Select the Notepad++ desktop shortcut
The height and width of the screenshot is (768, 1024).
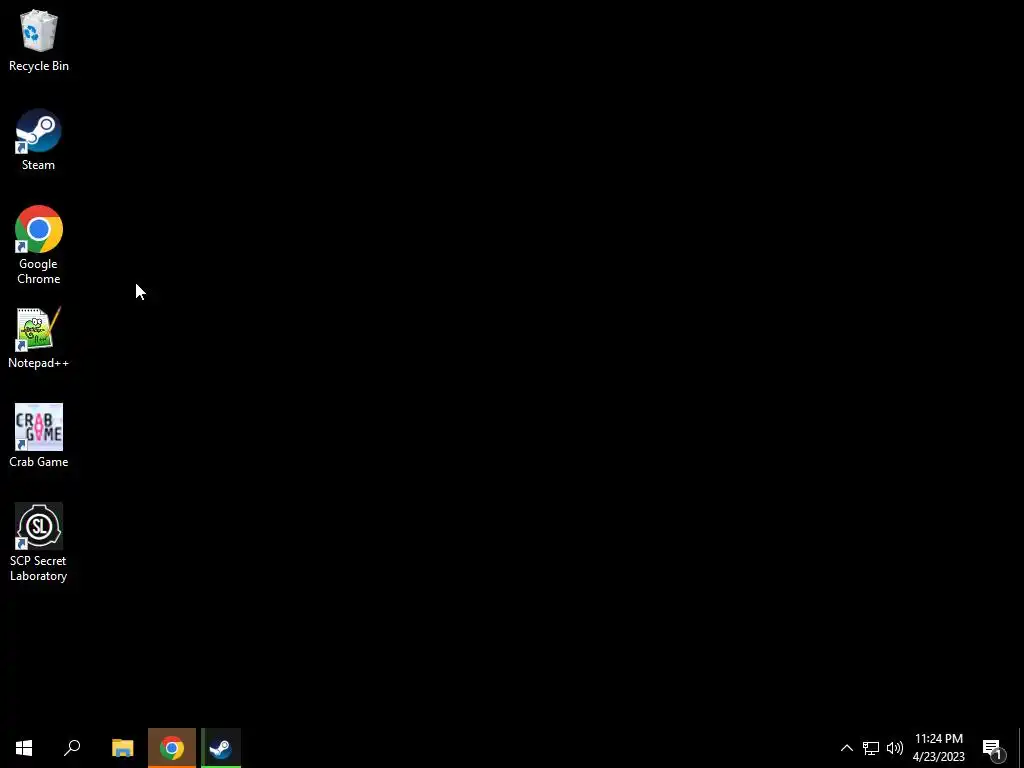(x=39, y=338)
